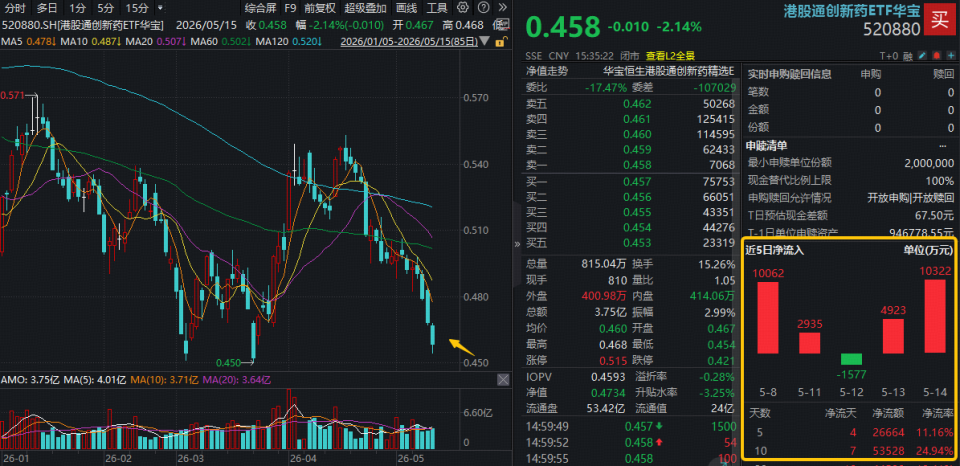The width and height of the screenshot is (960, 466).
Task: Click the 5-13 net inflow bar 4923
Action: tap(893, 336)
